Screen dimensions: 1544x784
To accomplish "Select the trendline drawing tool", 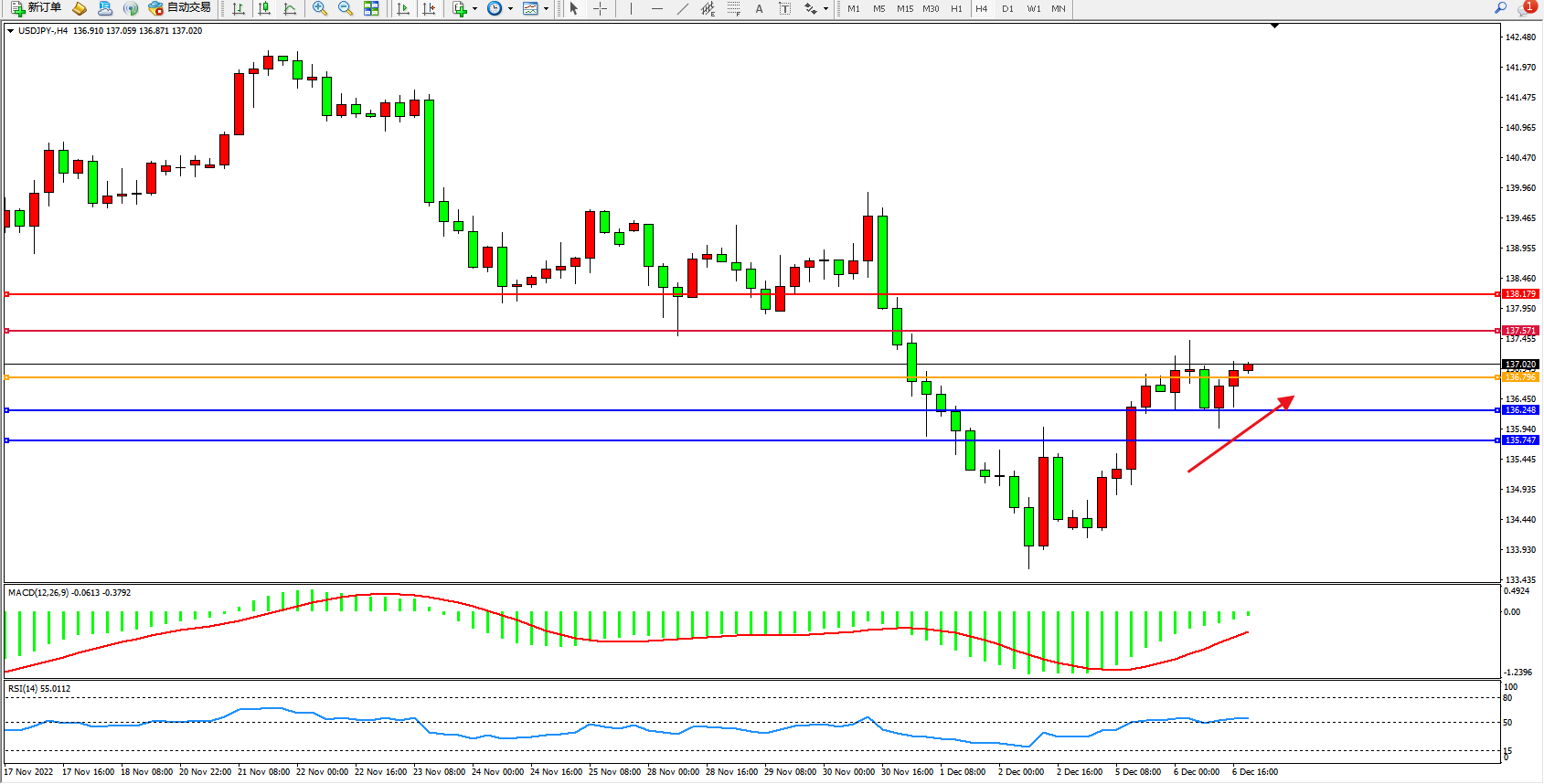I will pyautogui.click(x=682, y=8).
